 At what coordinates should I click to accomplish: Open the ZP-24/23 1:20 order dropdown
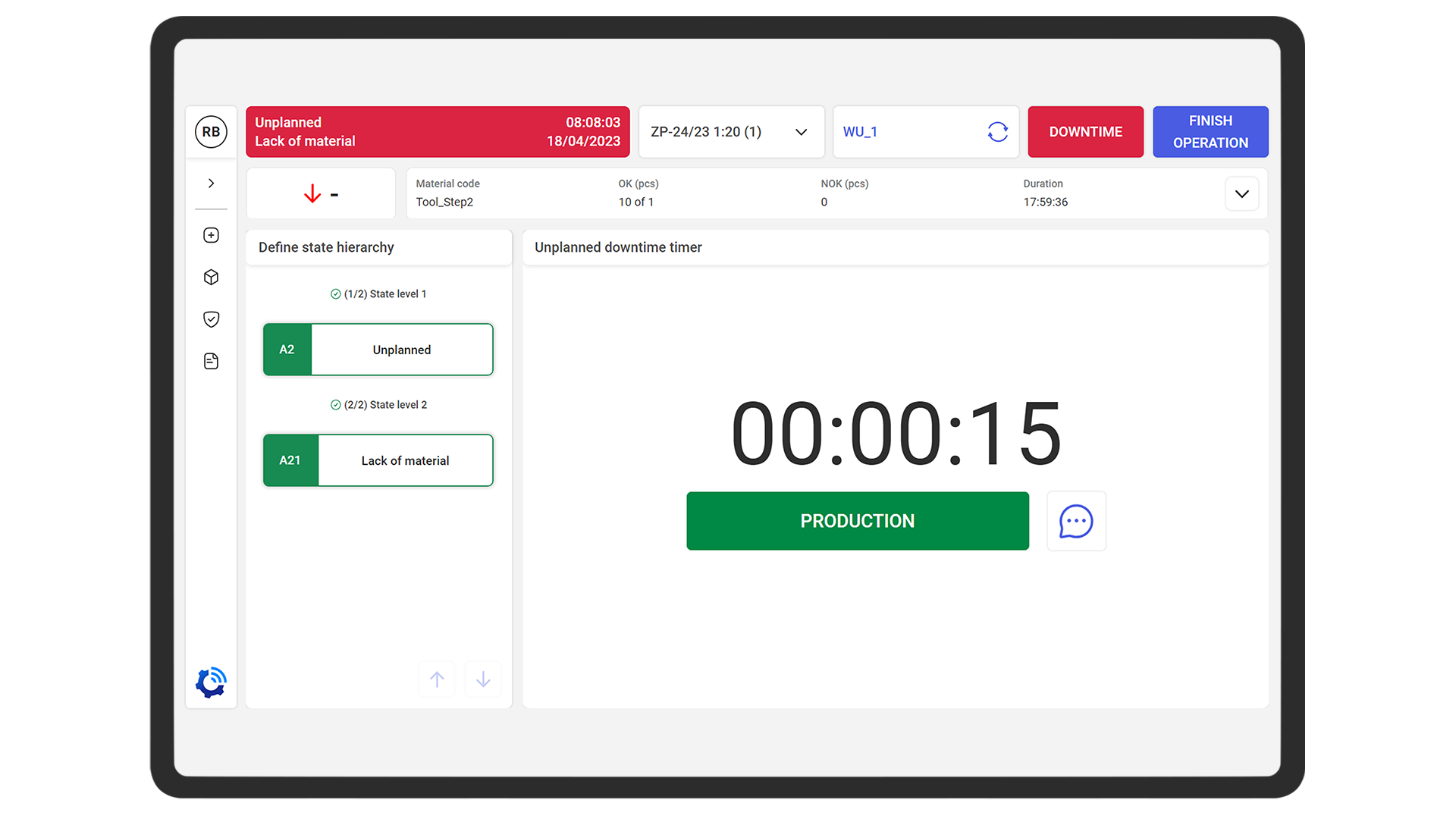tap(731, 132)
